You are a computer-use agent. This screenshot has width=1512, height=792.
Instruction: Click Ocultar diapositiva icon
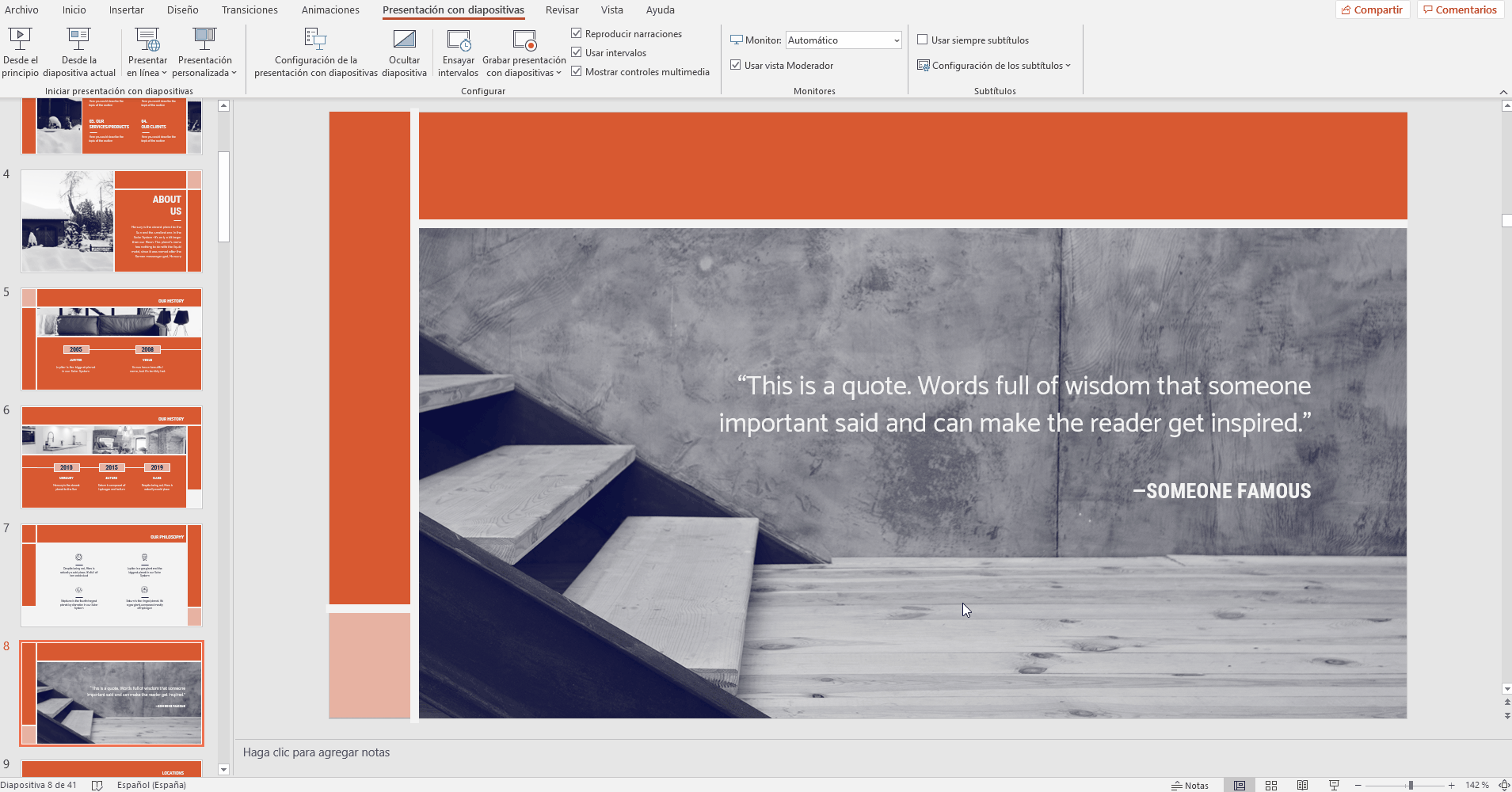[x=404, y=40]
